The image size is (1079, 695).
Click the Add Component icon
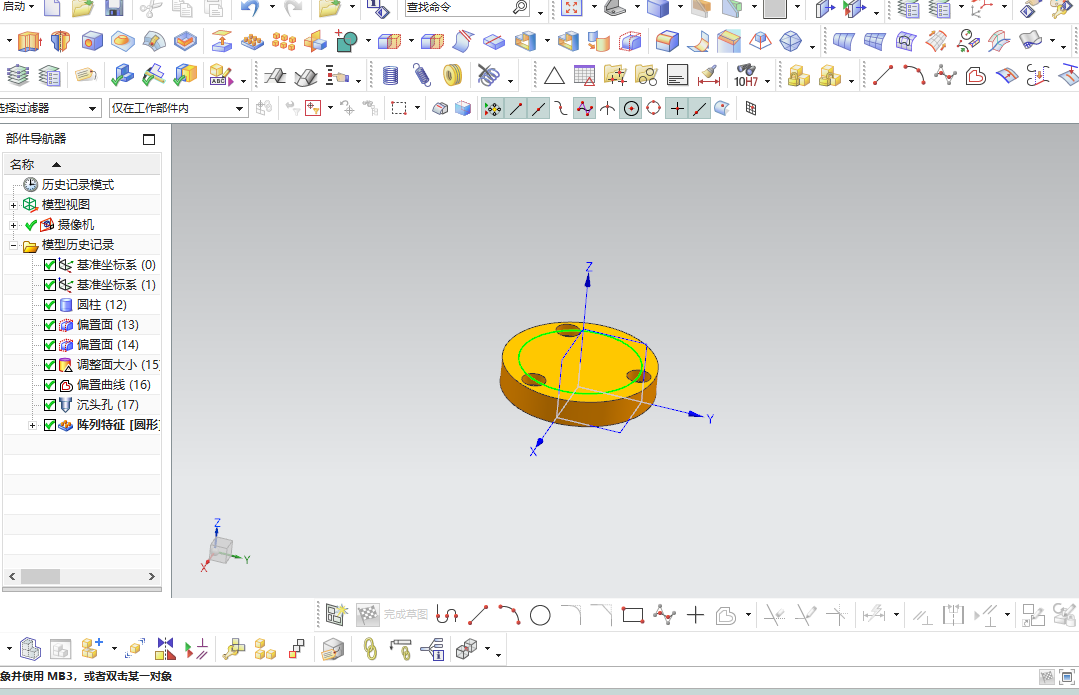[x=92, y=649]
